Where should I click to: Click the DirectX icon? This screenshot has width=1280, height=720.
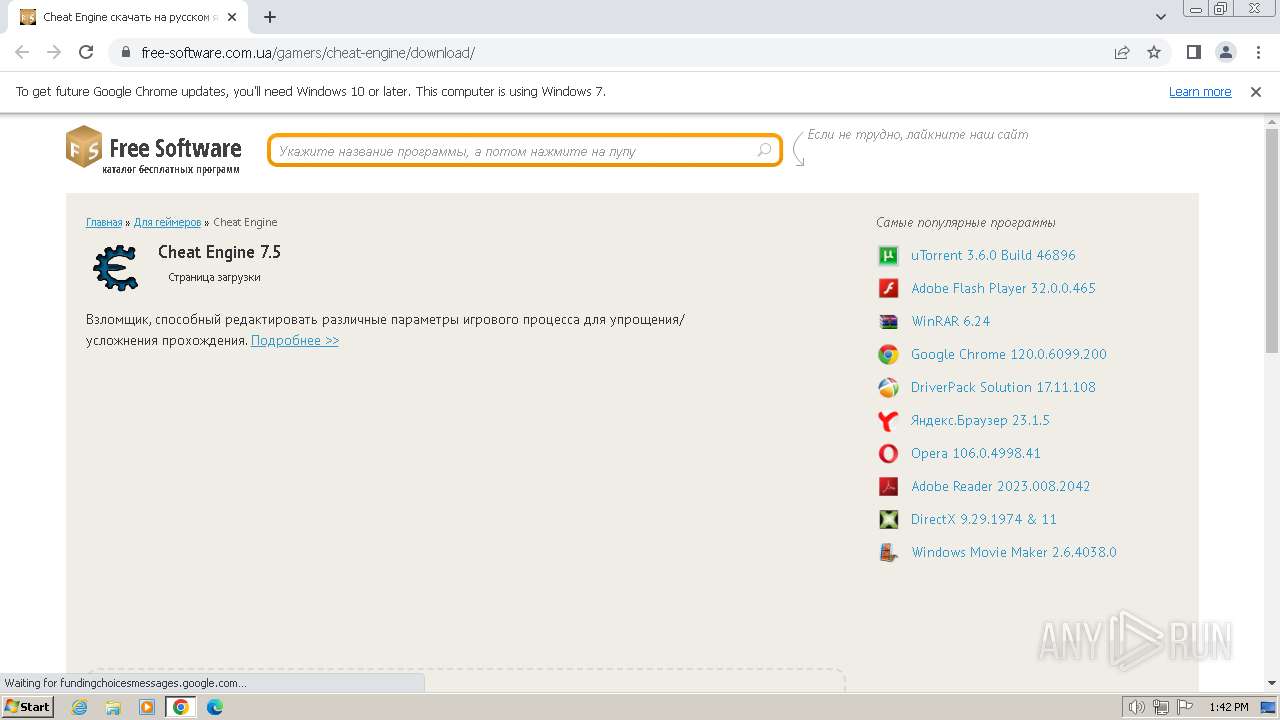pyautogui.click(x=888, y=519)
